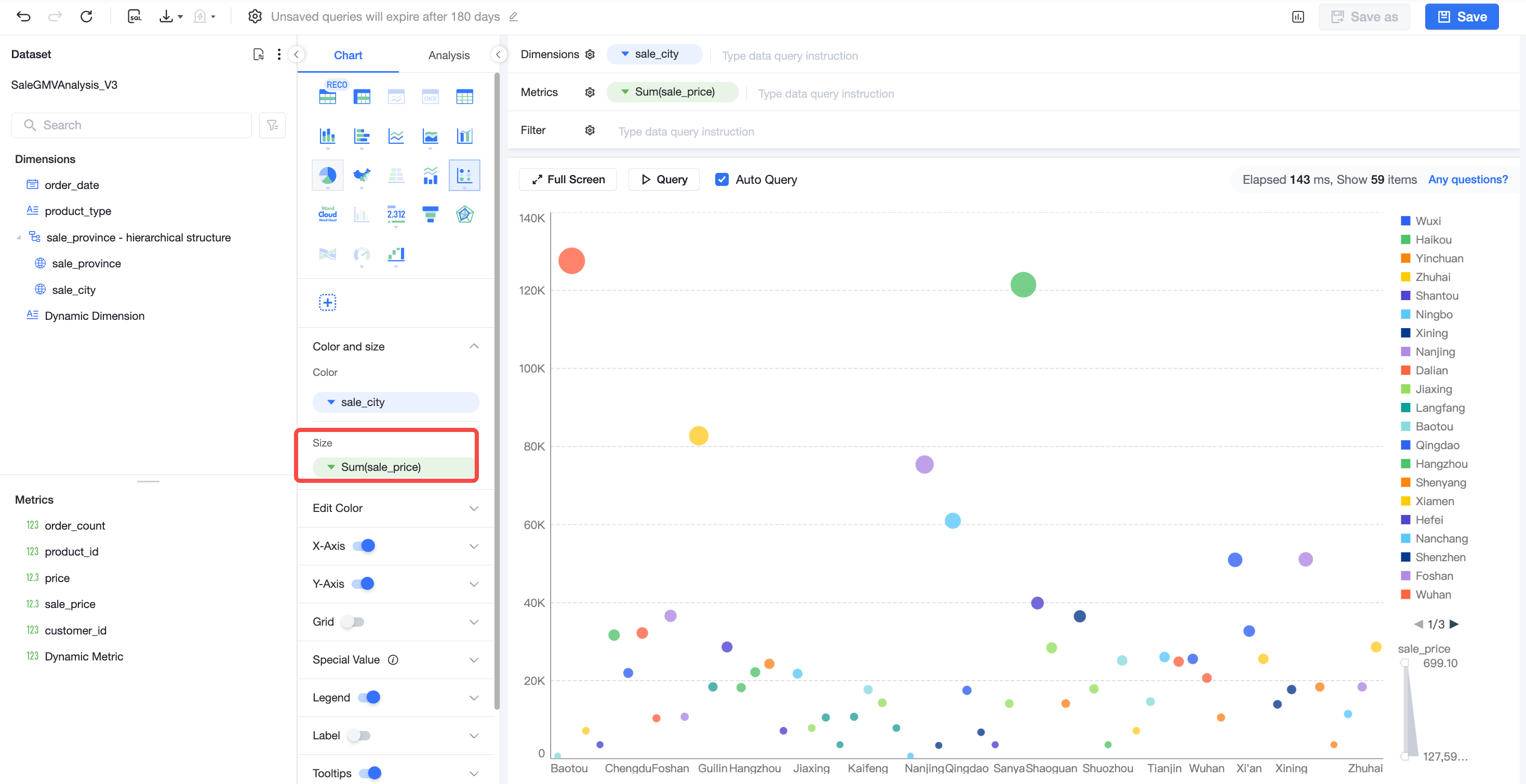This screenshot has width=1526, height=784.
Task: Select the Chart tab
Action: click(347, 55)
